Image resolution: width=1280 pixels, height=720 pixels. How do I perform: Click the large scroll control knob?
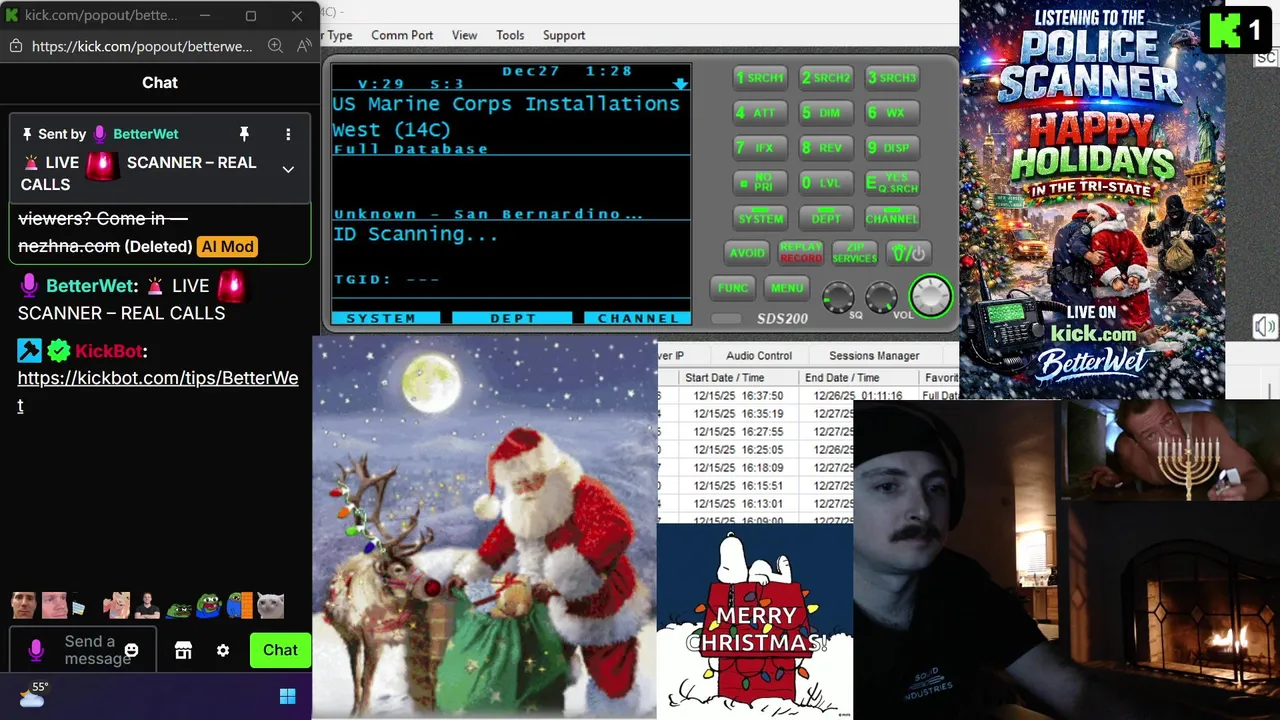coord(930,296)
